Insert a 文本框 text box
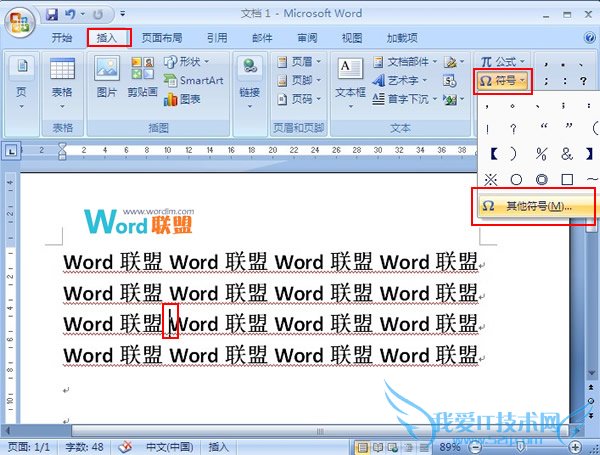The image size is (600, 455). point(351,83)
